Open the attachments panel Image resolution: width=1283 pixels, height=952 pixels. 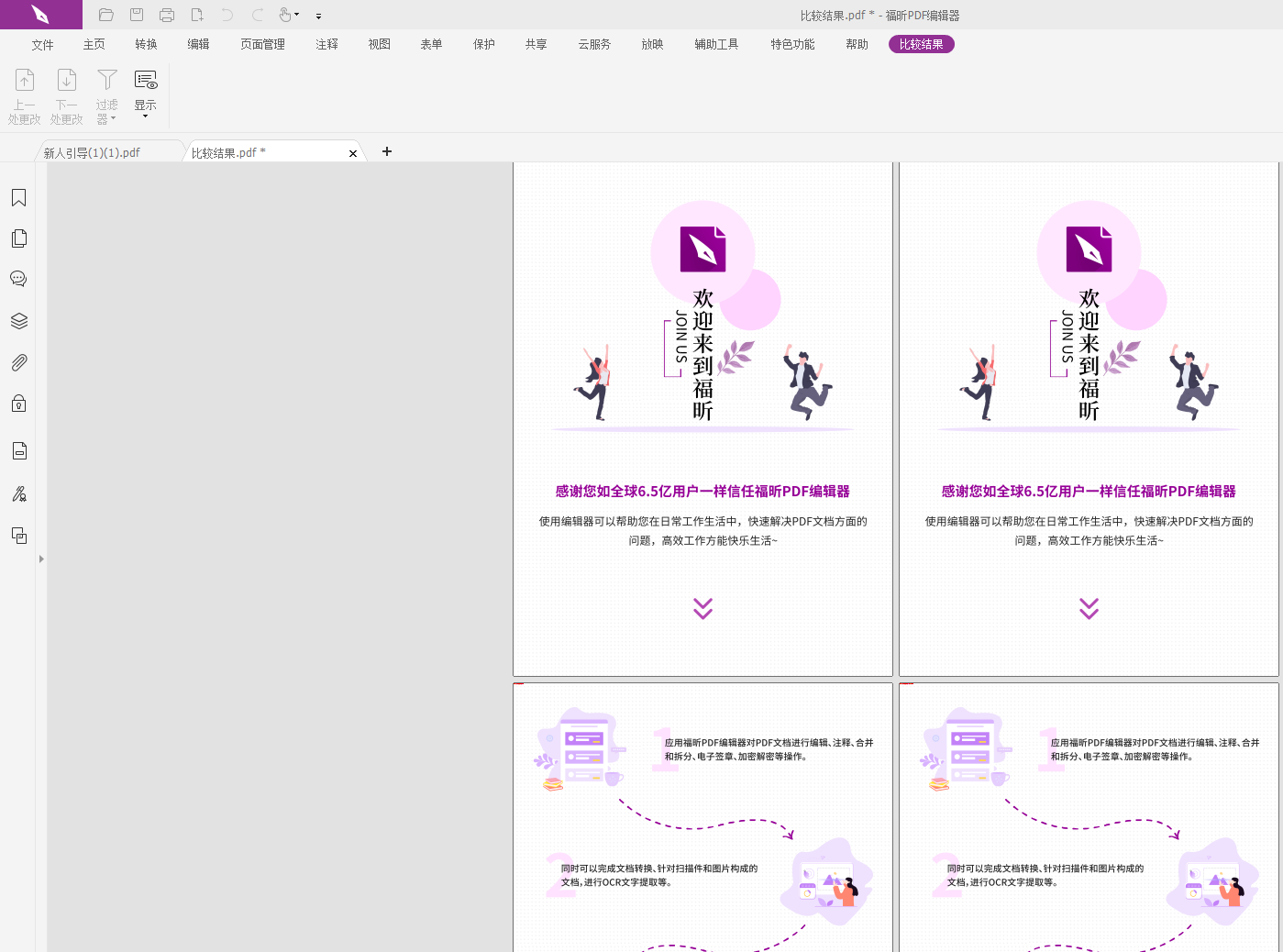(18, 361)
